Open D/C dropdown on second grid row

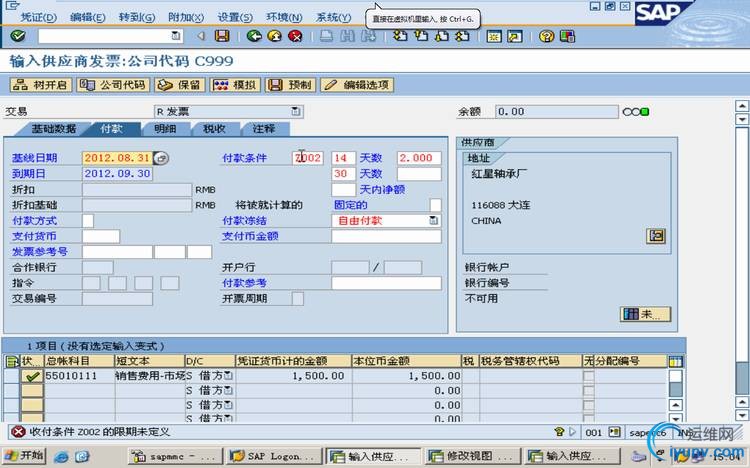(x=229, y=390)
